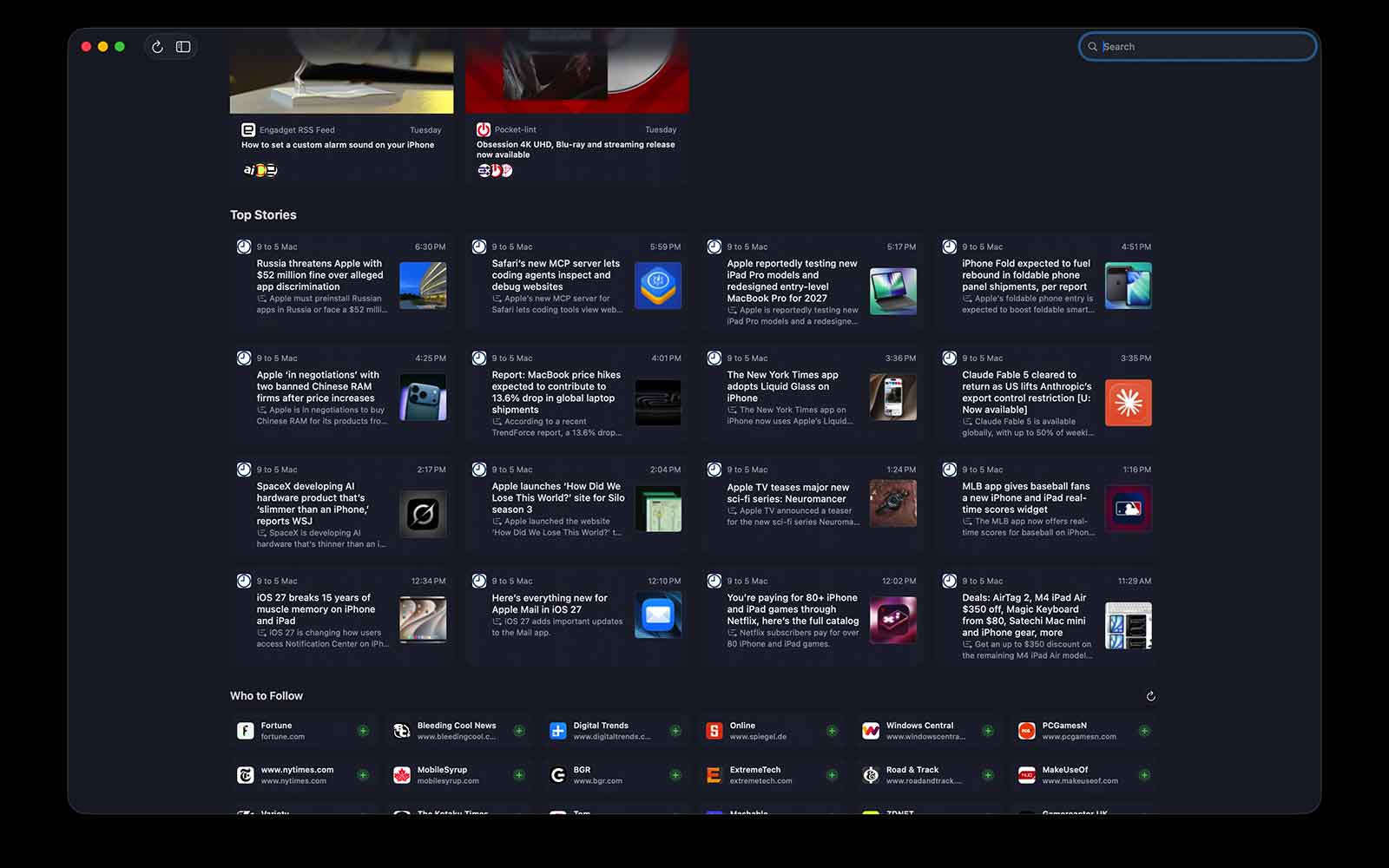1389x868 pixels.
Task: Click the Pocket-lint source icon
Action: 484,129
